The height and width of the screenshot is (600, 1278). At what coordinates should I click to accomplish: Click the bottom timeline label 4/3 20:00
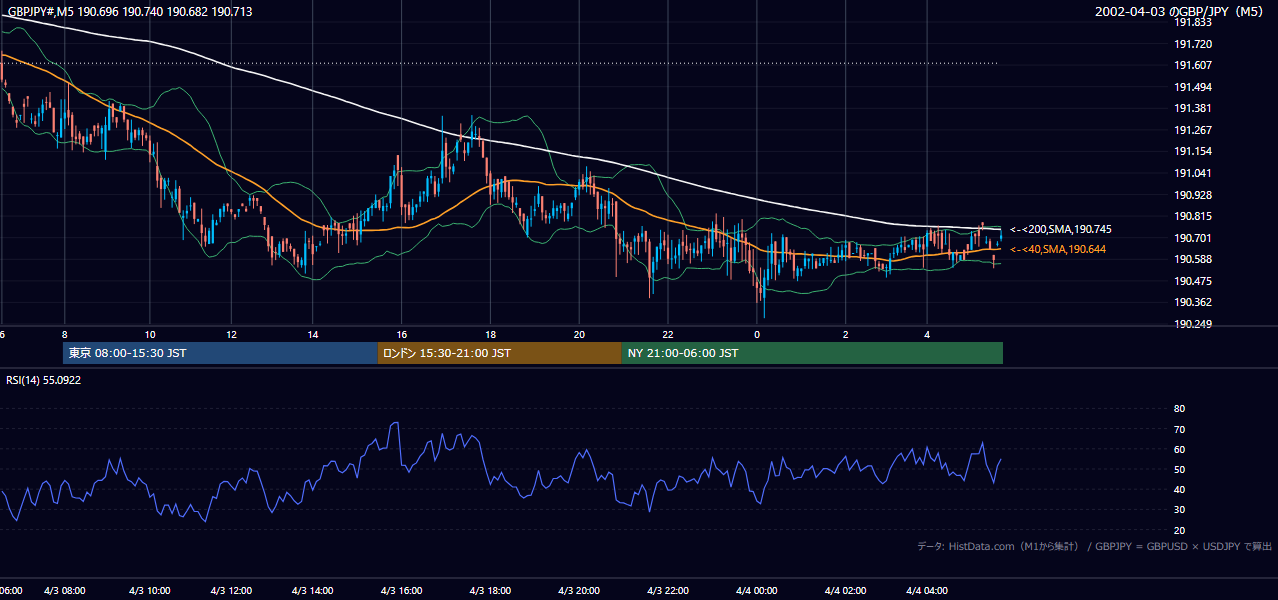[x=579, y=591]
